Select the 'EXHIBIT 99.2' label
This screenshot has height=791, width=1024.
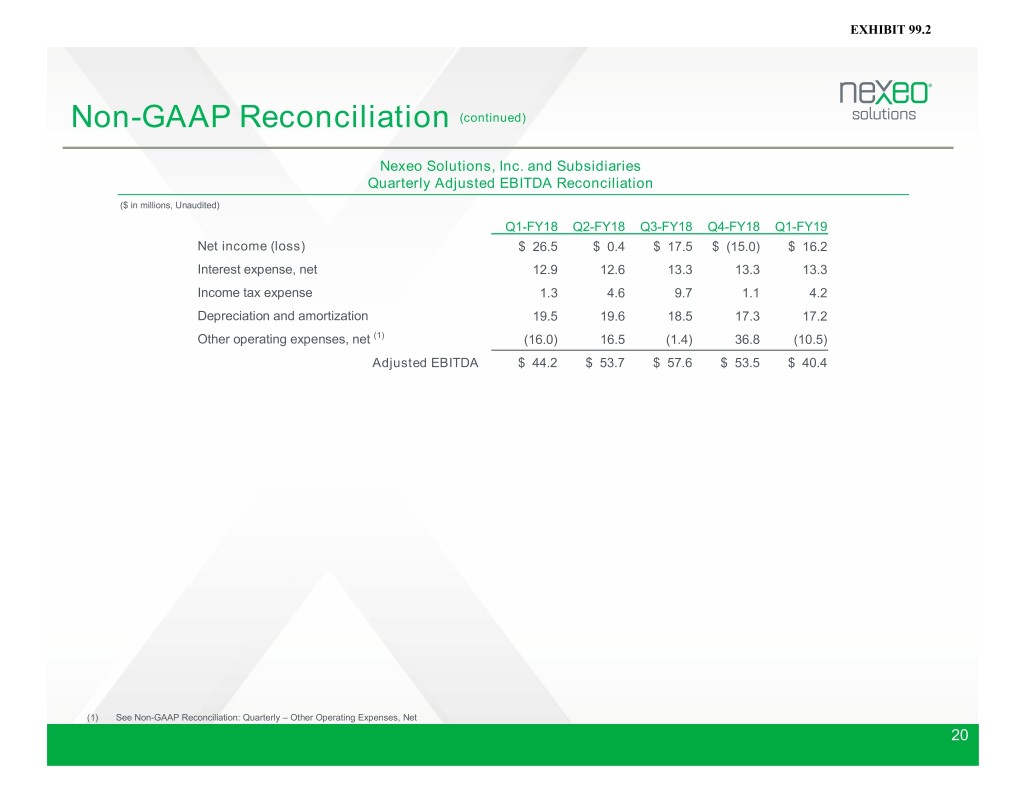point(890,29)
